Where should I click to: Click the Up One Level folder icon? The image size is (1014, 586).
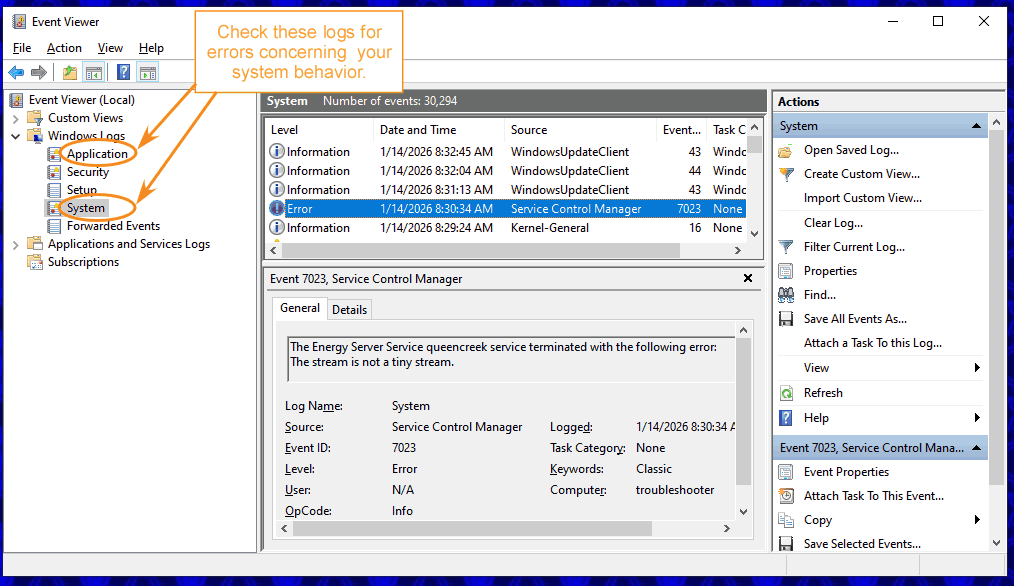69,72
